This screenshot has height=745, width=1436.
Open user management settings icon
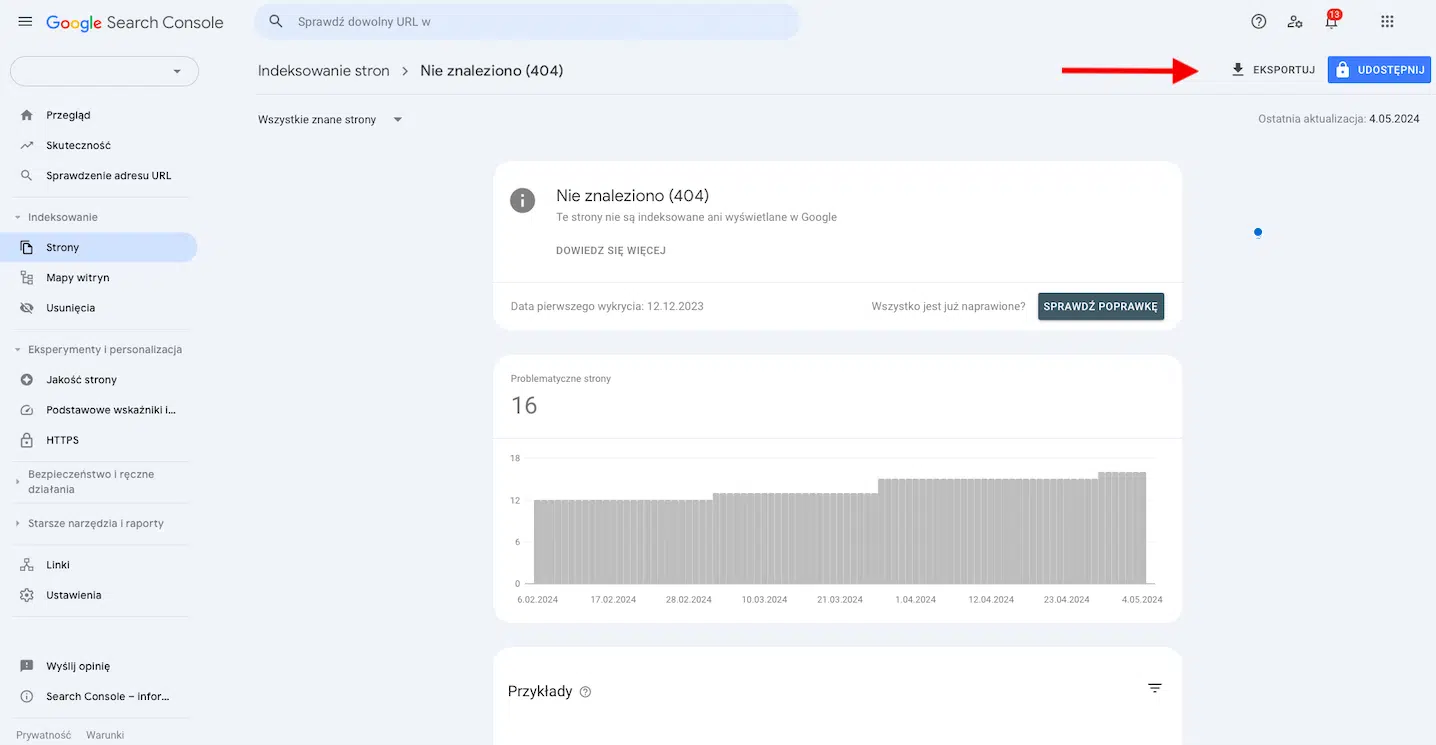click(x=1295, y=22)
